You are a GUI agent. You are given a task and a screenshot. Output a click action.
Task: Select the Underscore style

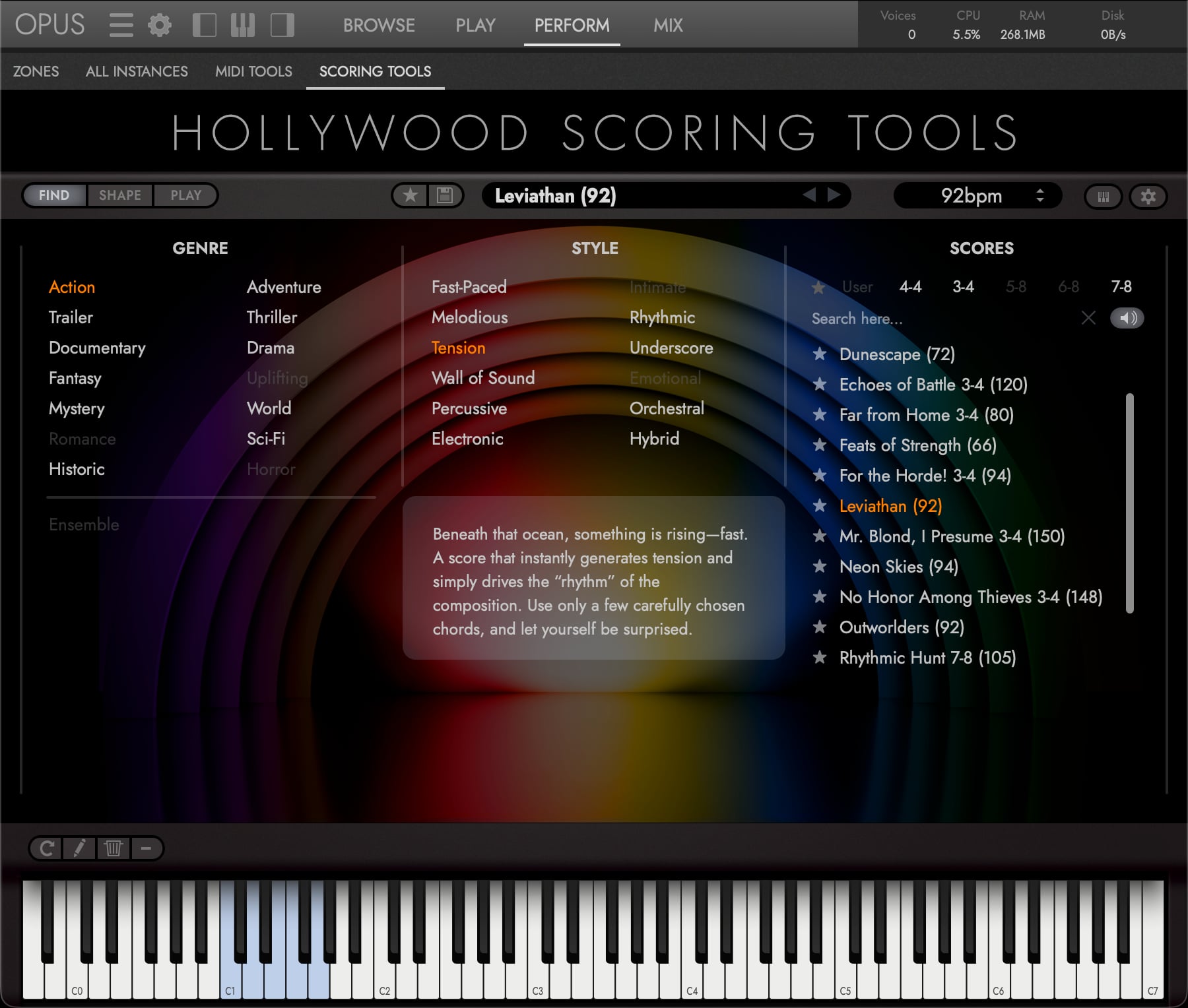(x=671, y=348)
